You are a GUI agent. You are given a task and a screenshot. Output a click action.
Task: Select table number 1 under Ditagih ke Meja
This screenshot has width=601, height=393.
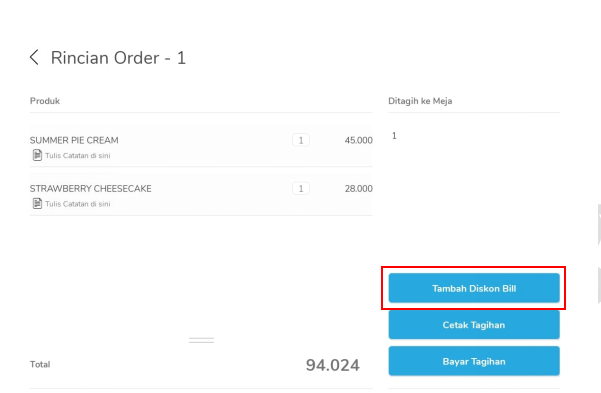[394, 136]
